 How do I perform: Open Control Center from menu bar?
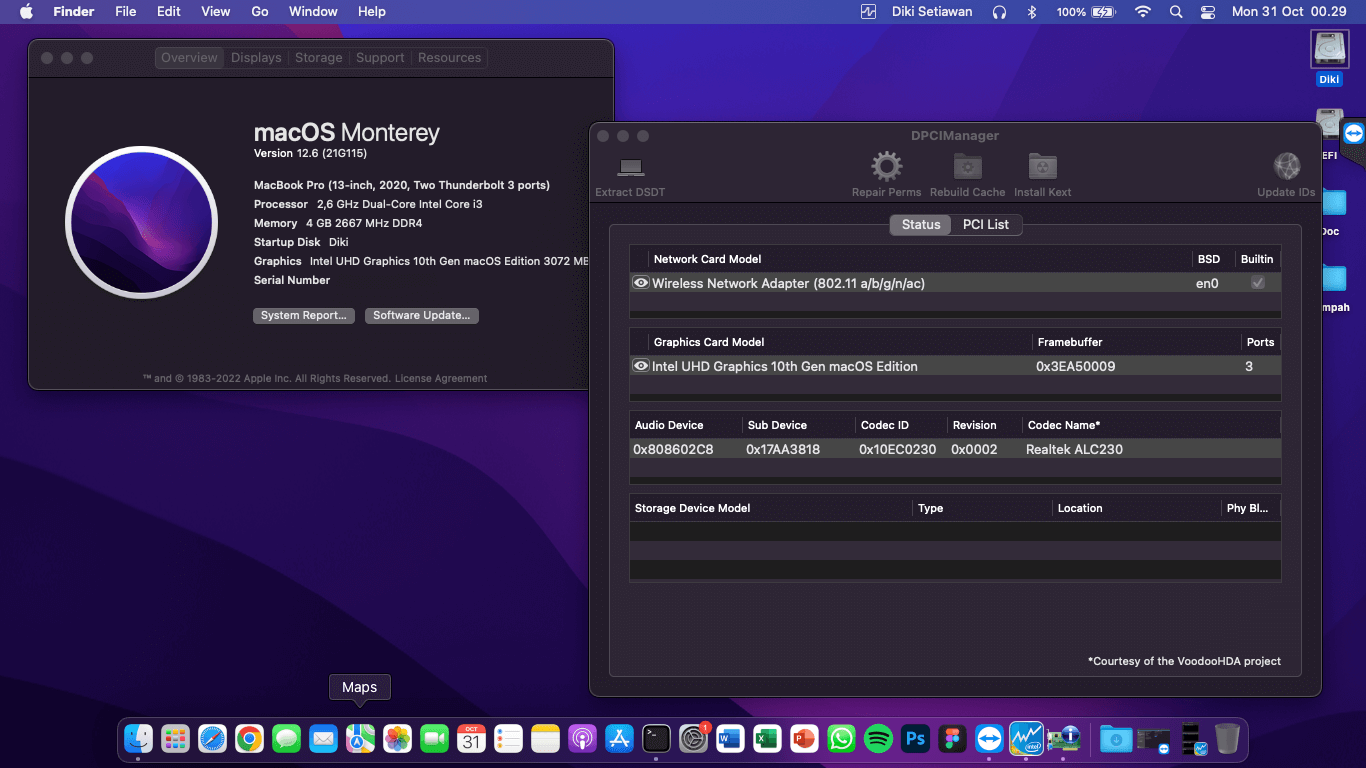[x=1208, y=12]
